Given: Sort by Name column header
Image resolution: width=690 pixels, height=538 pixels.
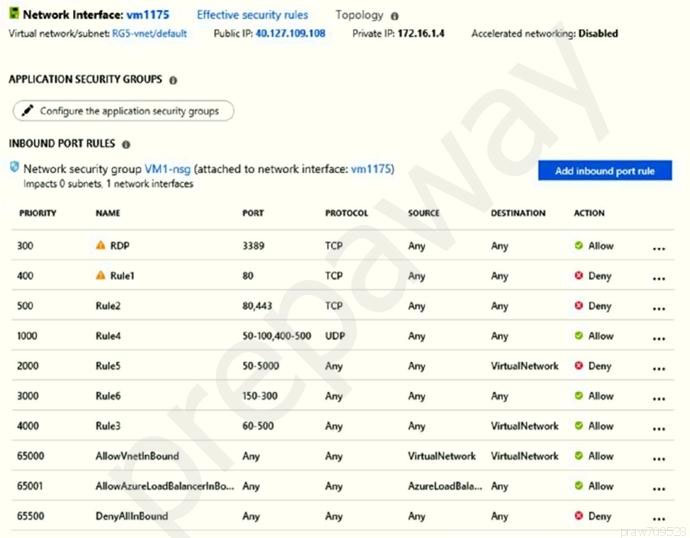Looking at the screenshot, I should click(108, 213).
